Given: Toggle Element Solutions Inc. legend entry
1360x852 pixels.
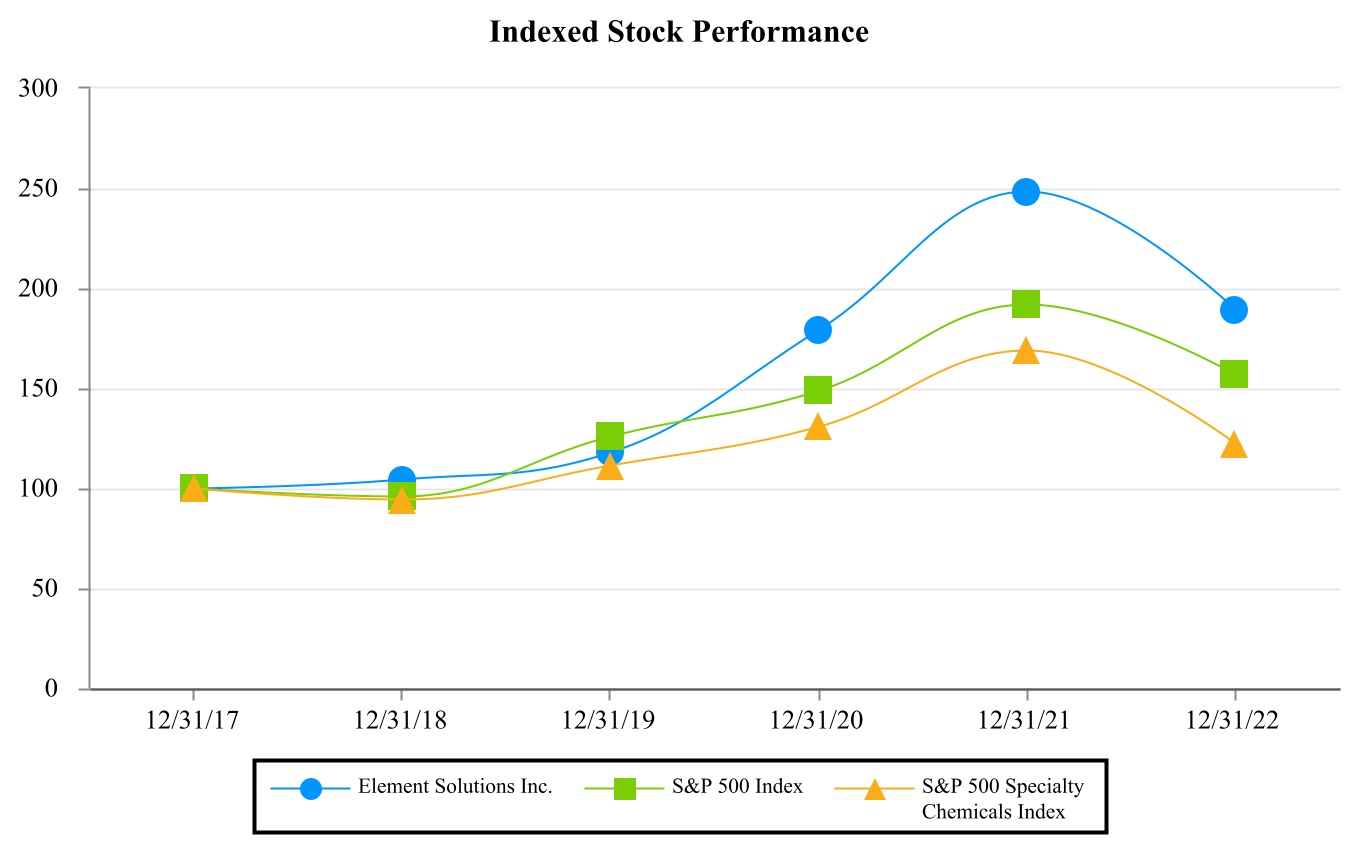Looking at the screenshot, I should 455,787.
